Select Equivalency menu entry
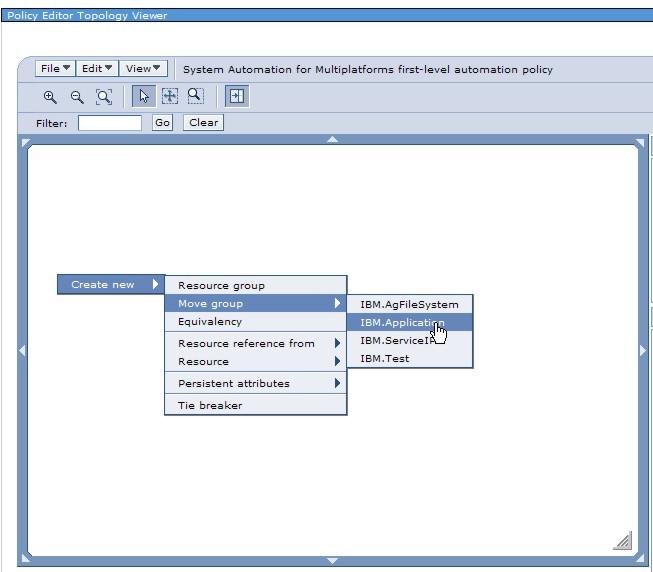This screenshot has width=653, height=572. [256, 321]
